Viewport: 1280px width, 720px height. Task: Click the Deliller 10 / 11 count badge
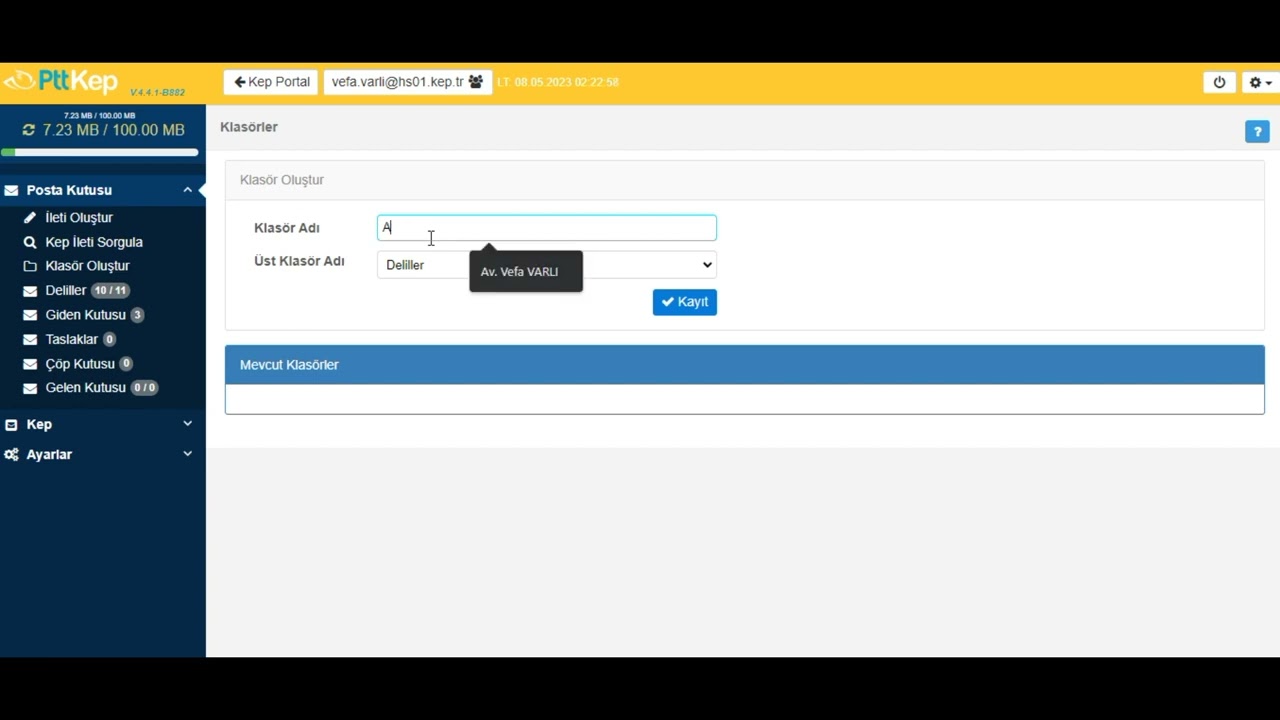coord(110,291)
